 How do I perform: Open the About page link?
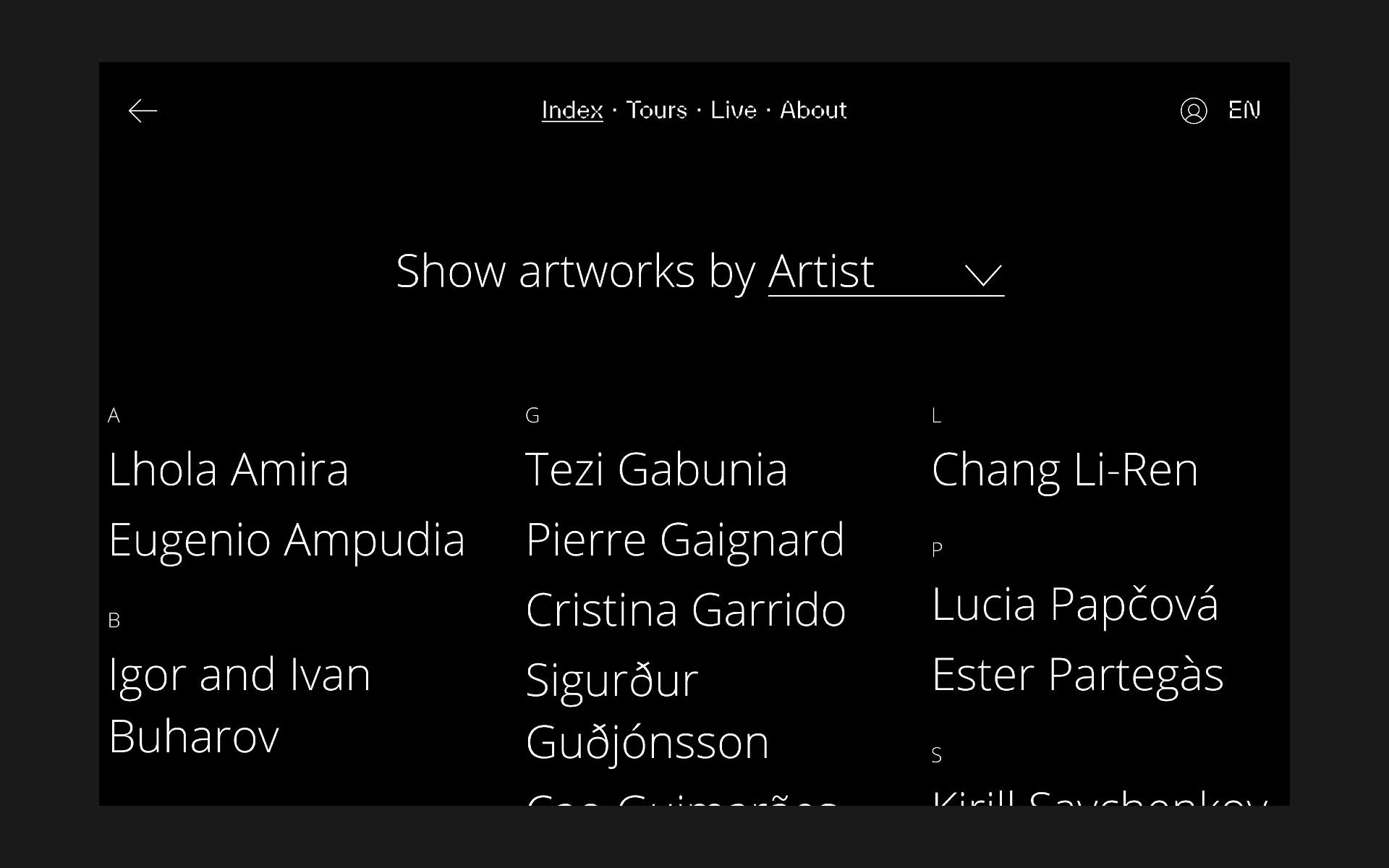tap(813, 110)
